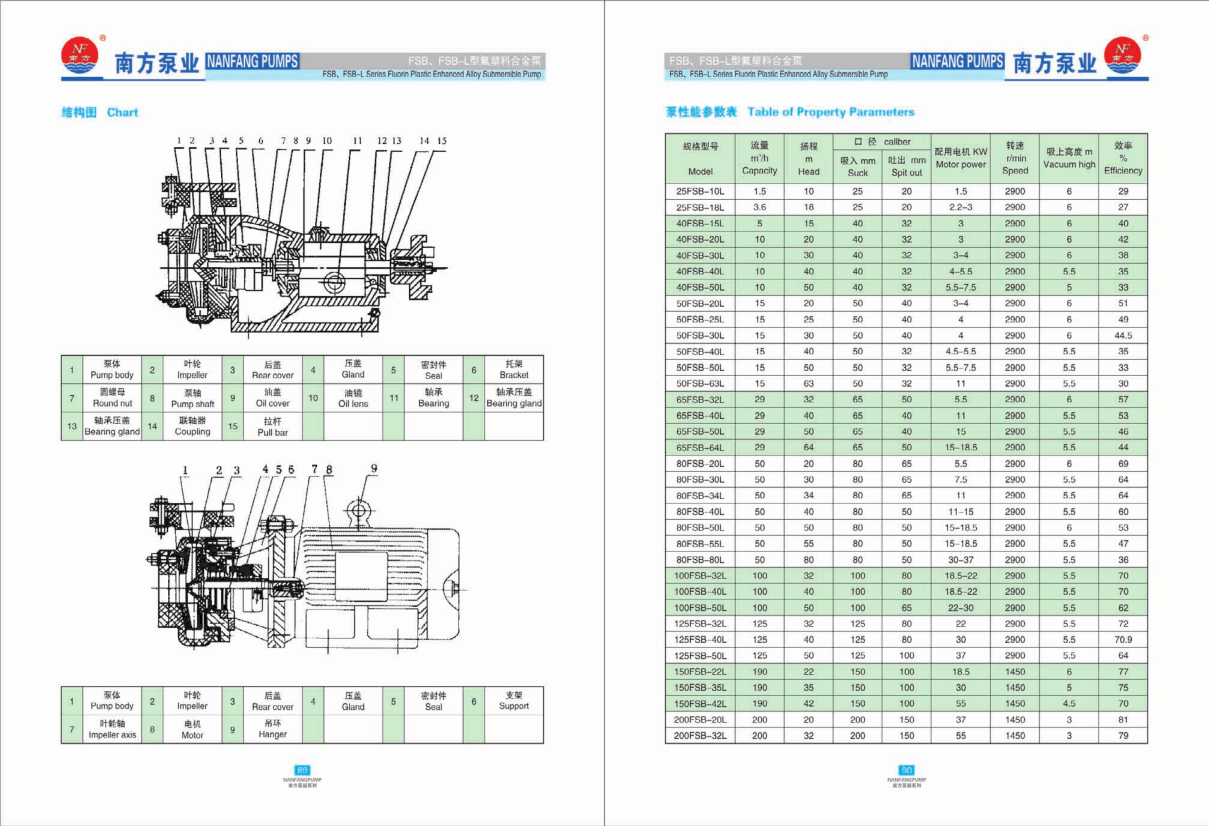Select the Hanger part cell

pyautogui.click(x=272, y=729)
